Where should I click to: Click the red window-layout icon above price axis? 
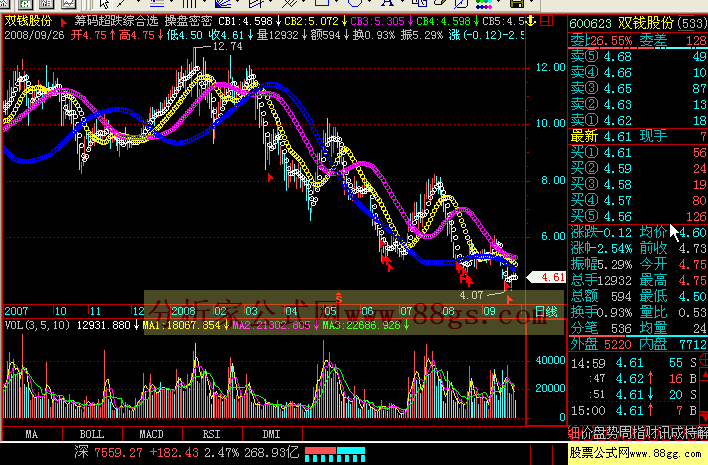547,20
